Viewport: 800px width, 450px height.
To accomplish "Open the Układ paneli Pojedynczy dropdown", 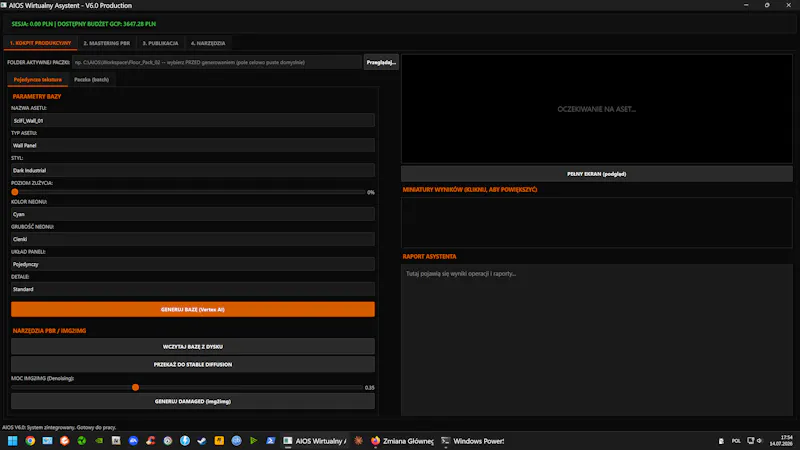I will [193, 264].
